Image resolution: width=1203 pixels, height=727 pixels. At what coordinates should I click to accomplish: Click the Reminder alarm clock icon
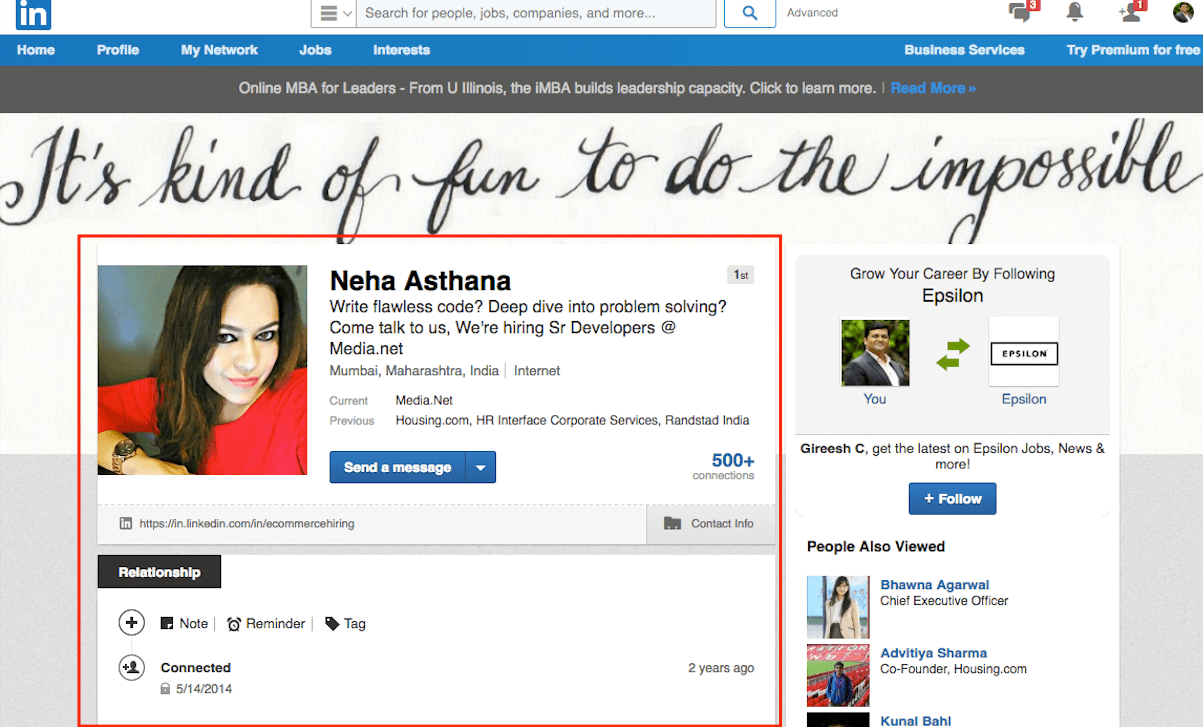coord(234,624)
